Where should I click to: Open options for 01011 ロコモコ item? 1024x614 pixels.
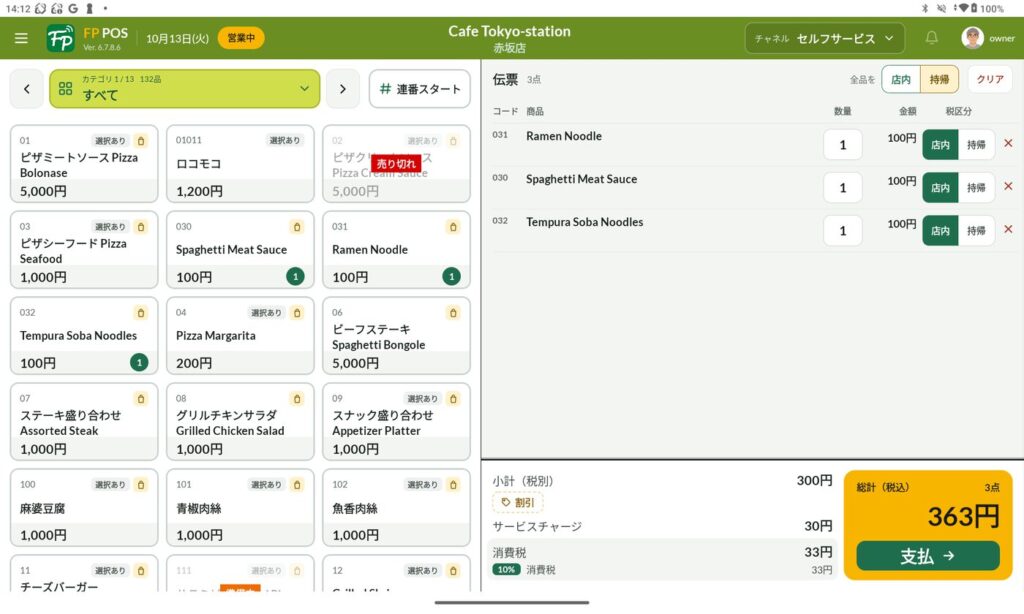240,164
